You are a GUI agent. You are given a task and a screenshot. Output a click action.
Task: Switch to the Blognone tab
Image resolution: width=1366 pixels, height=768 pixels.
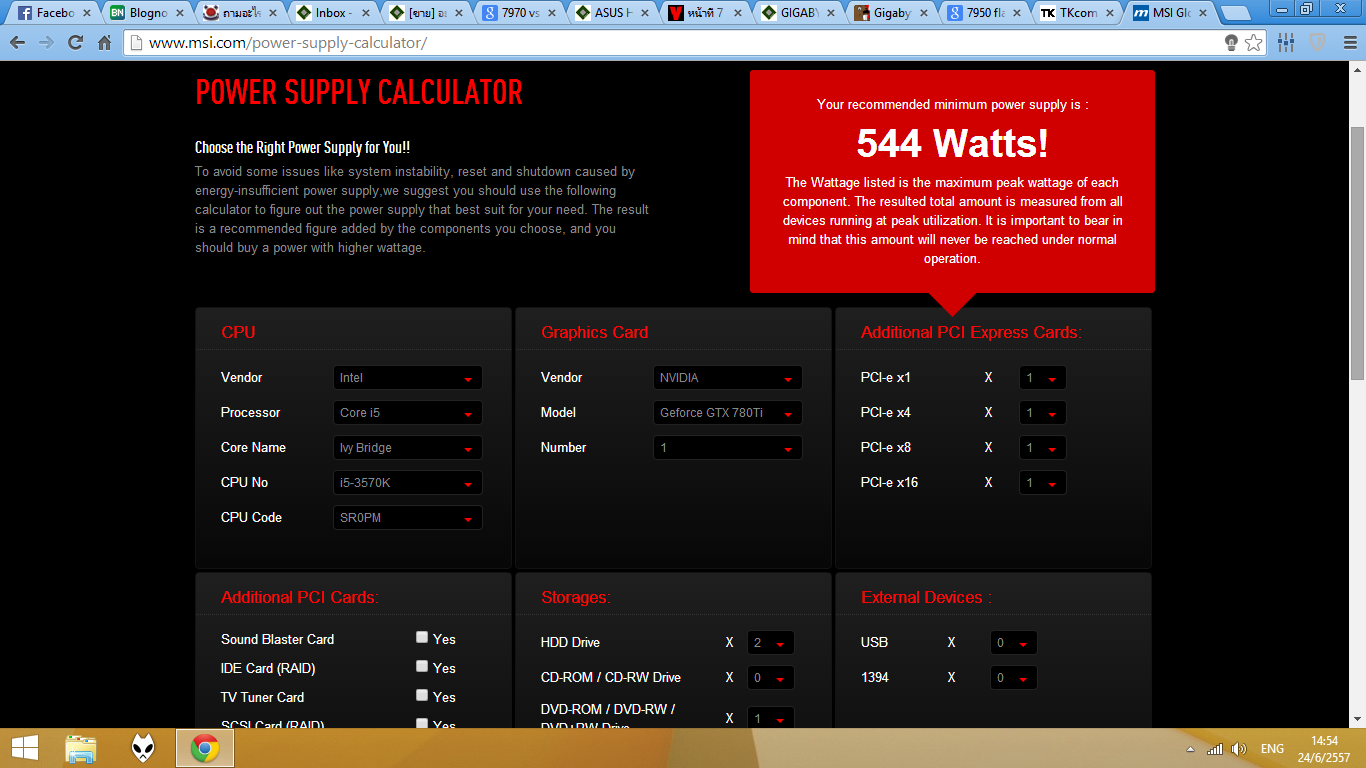(x=147, y=13)
